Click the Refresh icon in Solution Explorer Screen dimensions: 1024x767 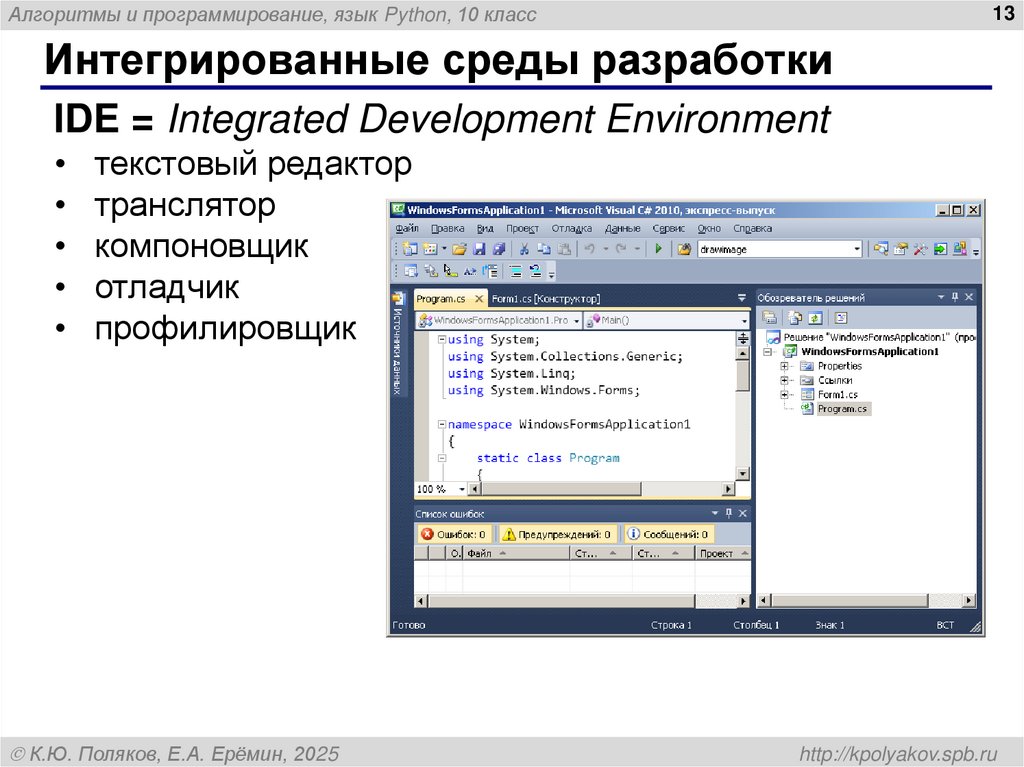click(814, 317)
